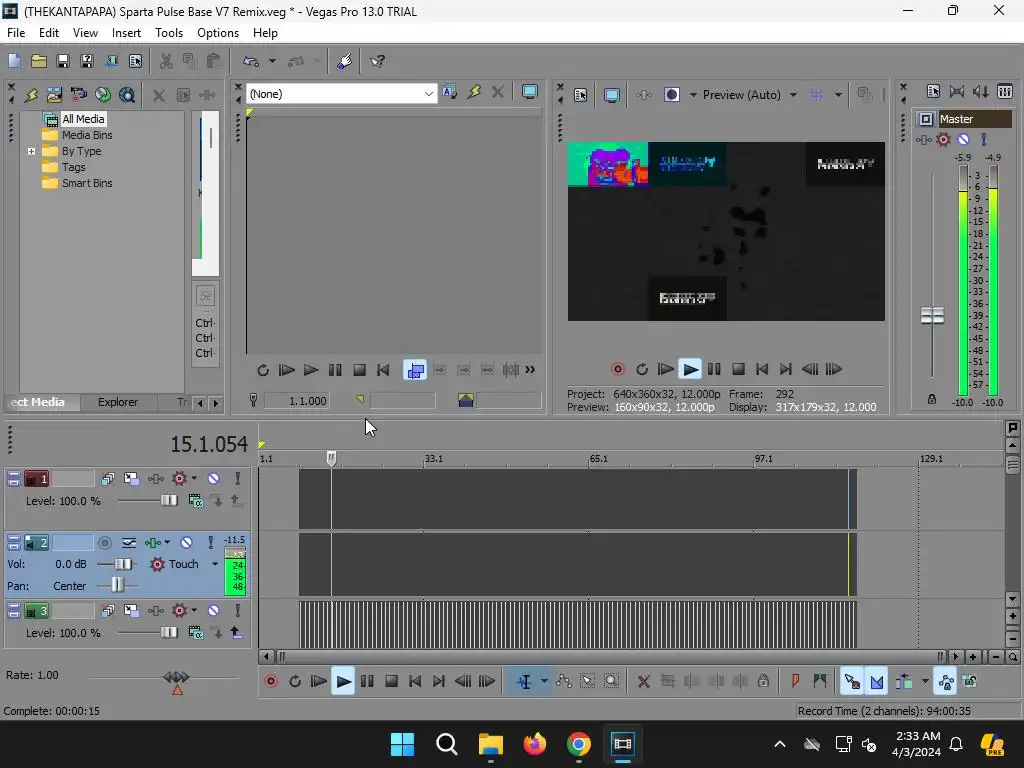This screenshot has width=1024, height=768.
Task: Pause the Video Preview playback
Action: [714, 369]
